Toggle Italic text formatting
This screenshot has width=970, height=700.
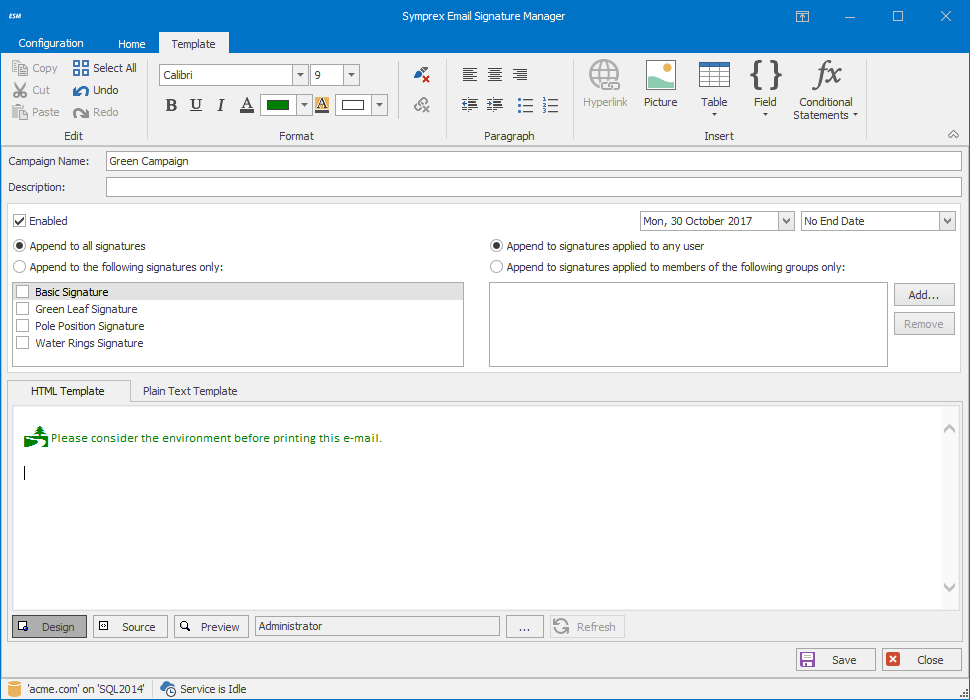click(x=220, y=105)
